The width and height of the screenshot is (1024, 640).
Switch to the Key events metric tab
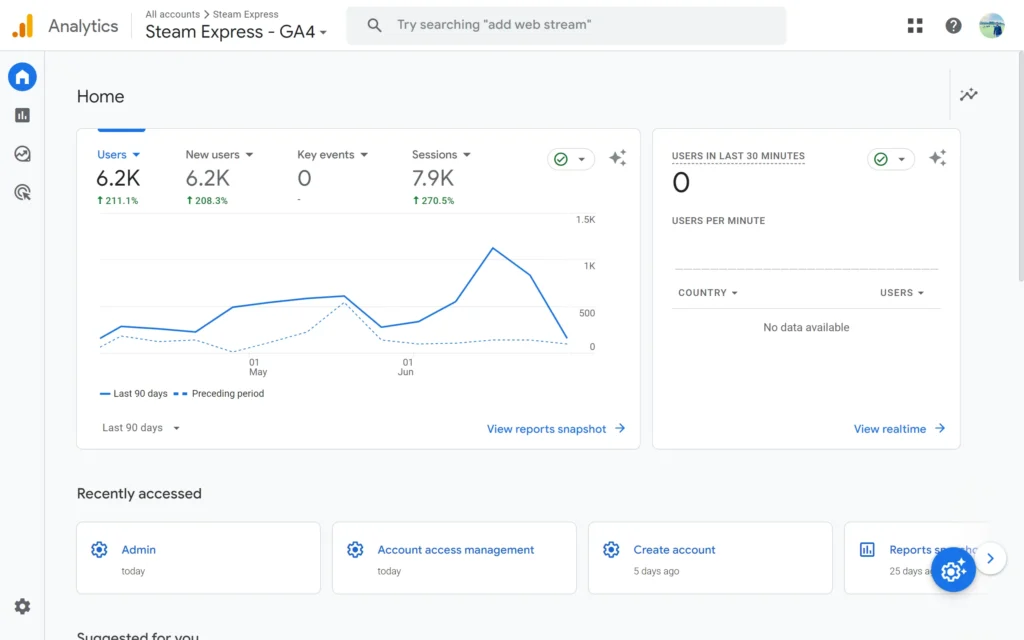click(x=332, y=155)
